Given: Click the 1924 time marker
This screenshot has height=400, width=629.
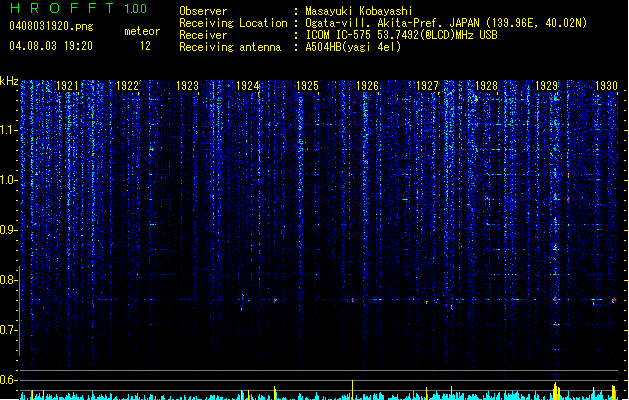Looking at the screenshot, I should point(248,86).
